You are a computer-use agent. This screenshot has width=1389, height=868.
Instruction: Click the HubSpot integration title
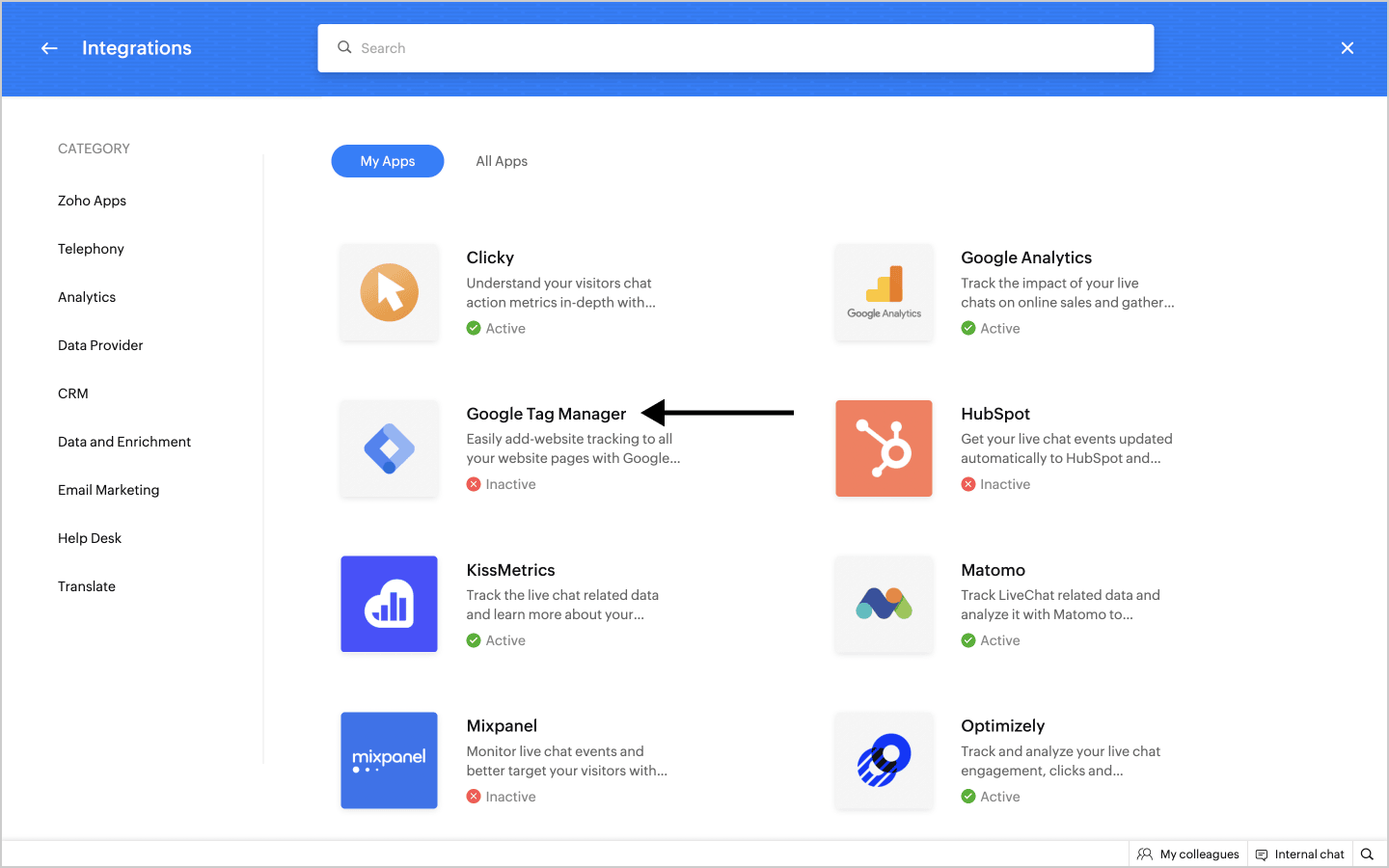995,414
